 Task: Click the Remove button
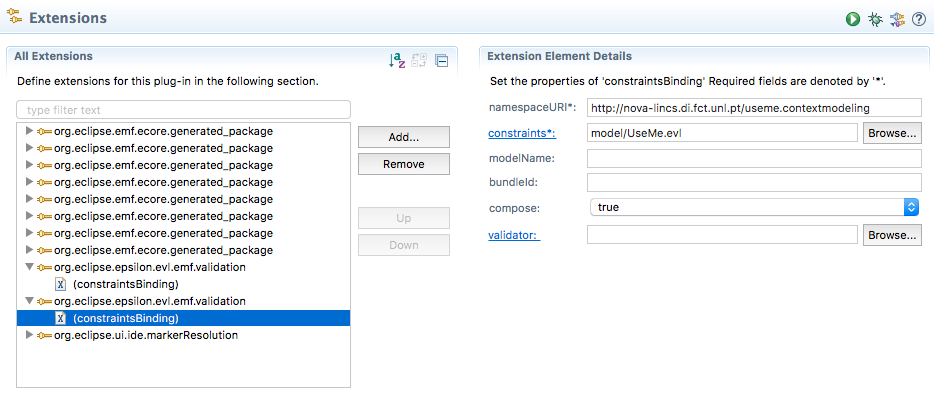click(404, 164)
